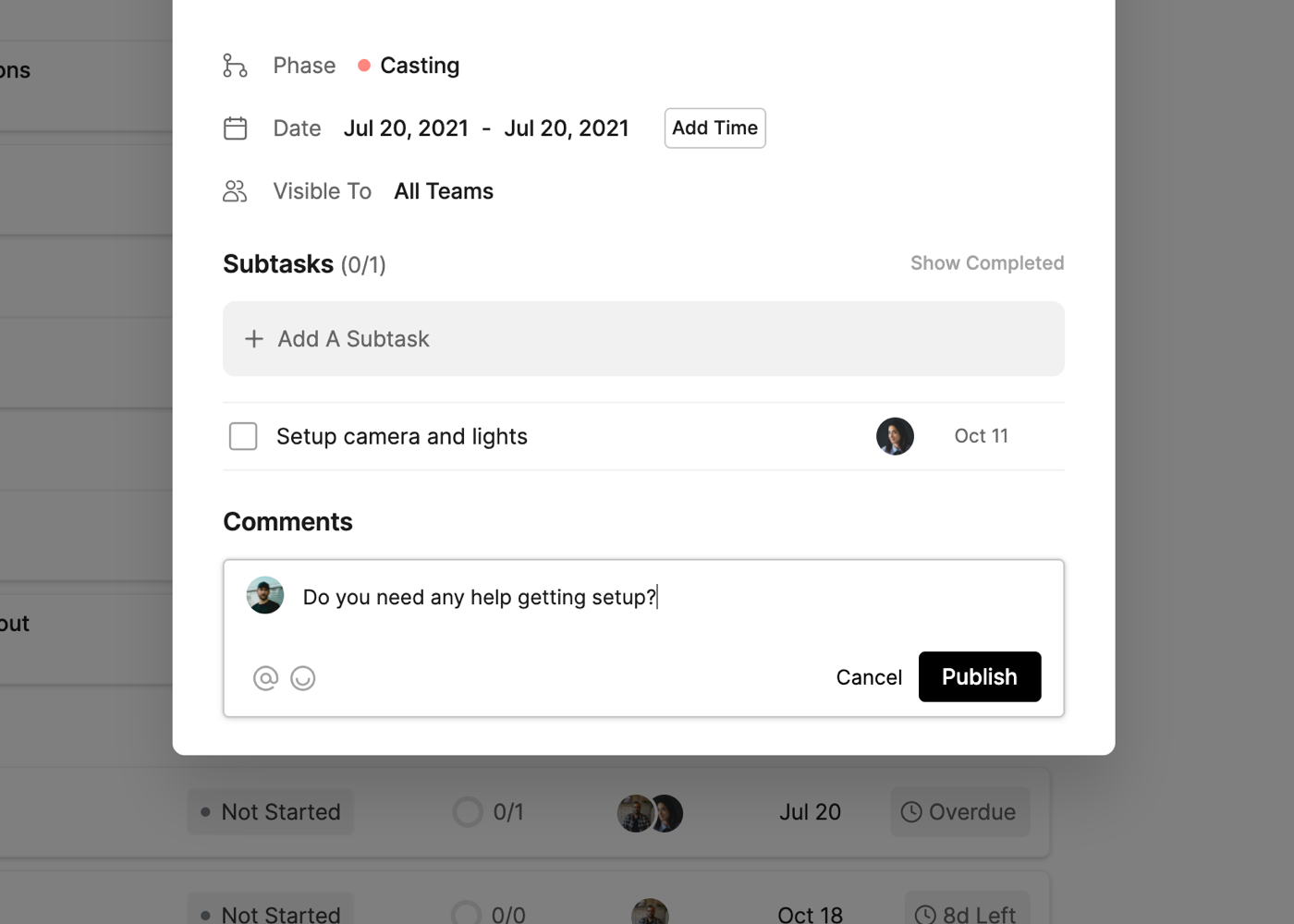Open the emoji picker smiley icon
Image resolution: width=1294 pixels, height=924 pixels.
303,678
